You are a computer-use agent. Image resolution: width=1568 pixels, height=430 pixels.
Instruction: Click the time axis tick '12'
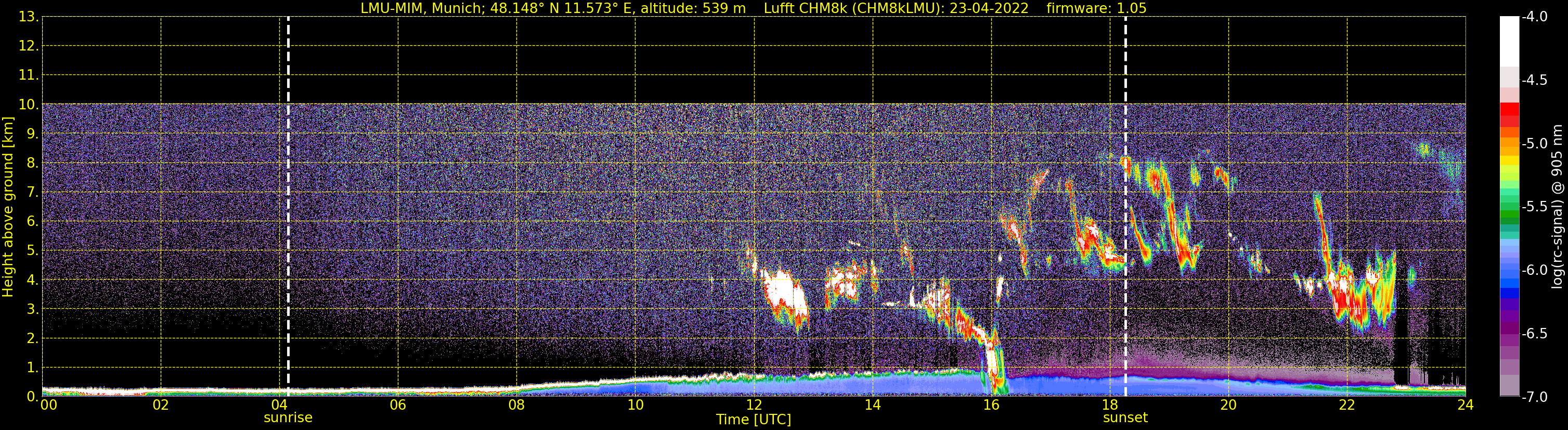point(754,405)
